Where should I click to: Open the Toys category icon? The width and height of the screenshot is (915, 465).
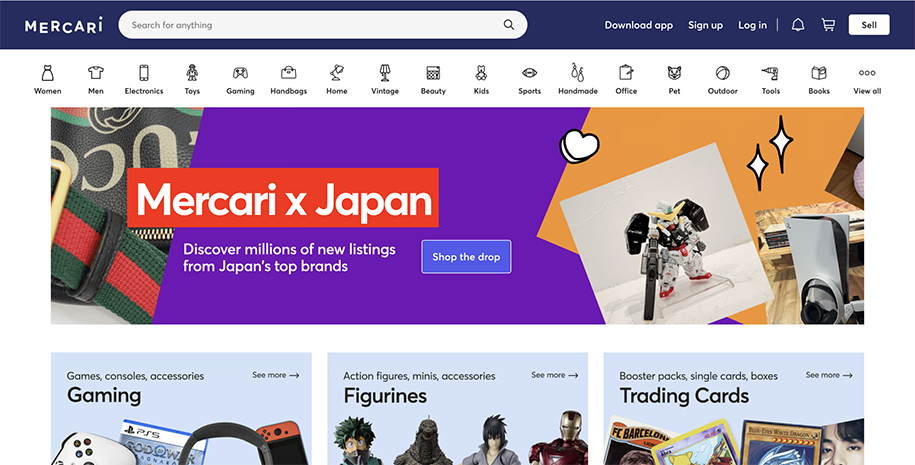(192, 74)
